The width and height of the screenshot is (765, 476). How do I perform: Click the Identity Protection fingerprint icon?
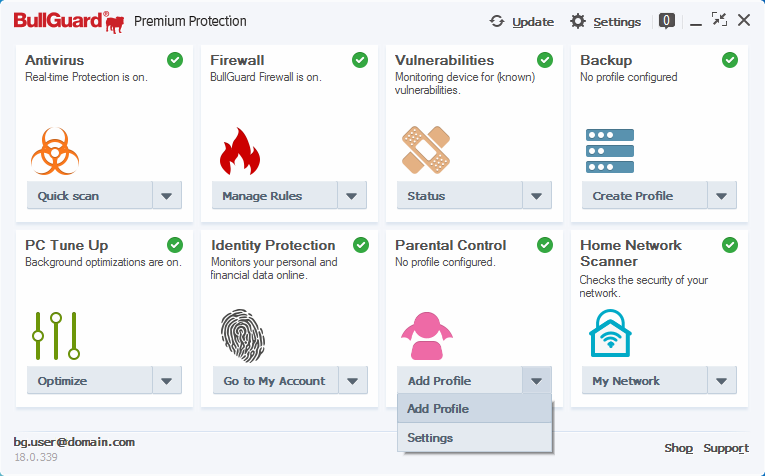point(242,336)
